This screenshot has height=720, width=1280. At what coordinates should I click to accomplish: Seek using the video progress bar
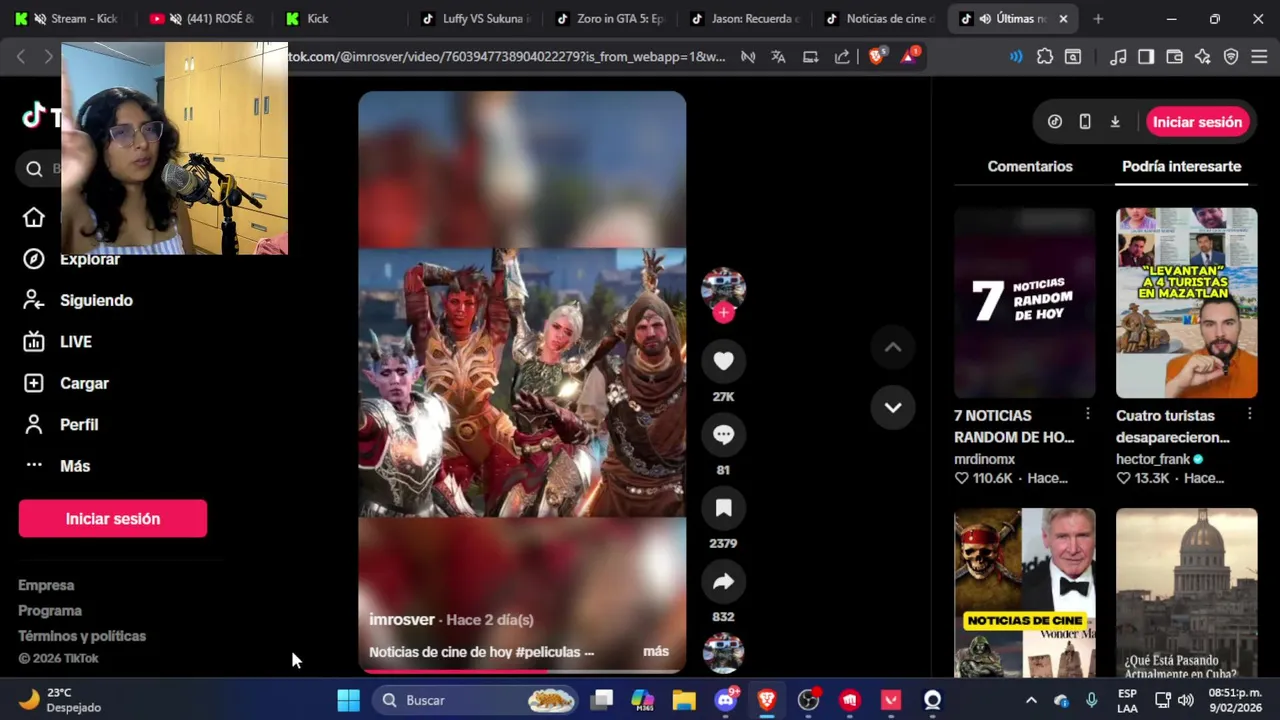(522, 671)
